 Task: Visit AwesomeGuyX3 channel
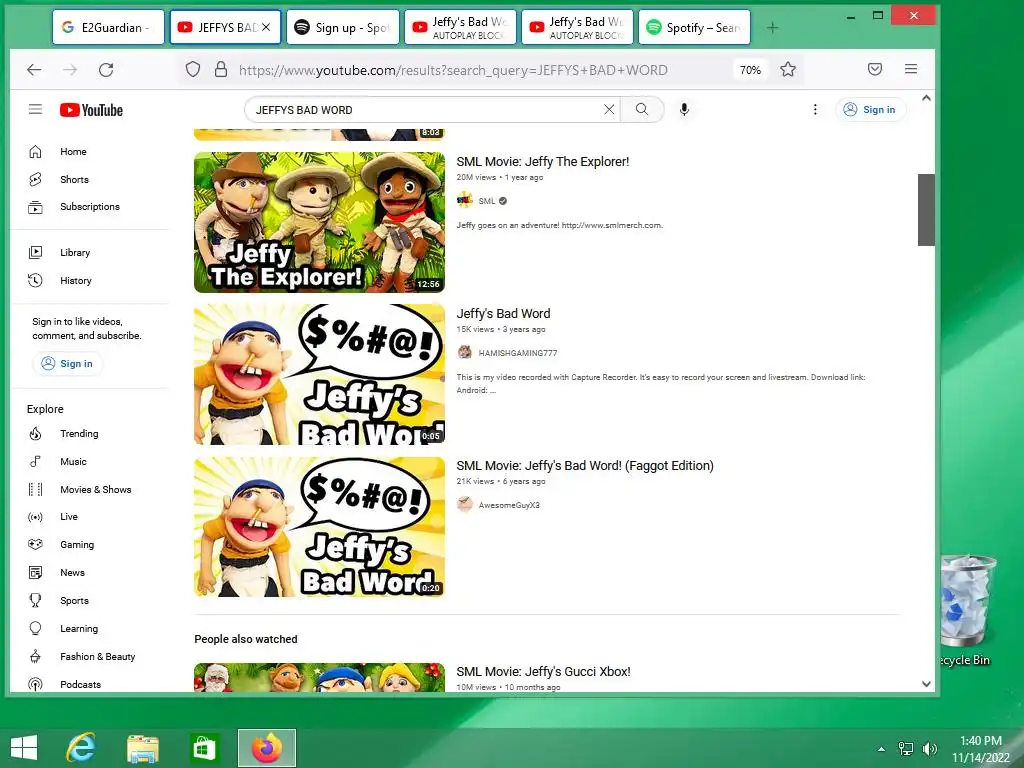click(x=509, y=505)
